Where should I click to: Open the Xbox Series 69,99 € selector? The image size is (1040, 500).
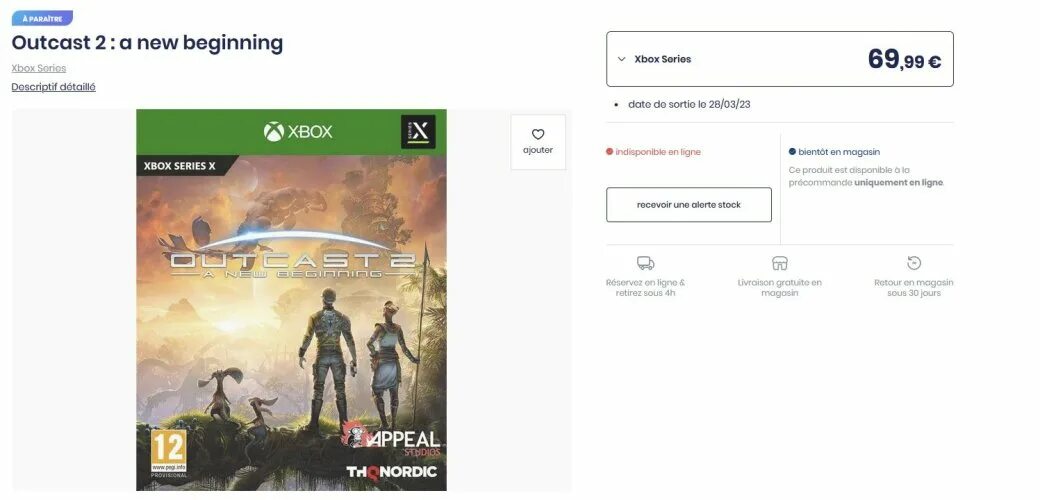(x=779, y=59)
